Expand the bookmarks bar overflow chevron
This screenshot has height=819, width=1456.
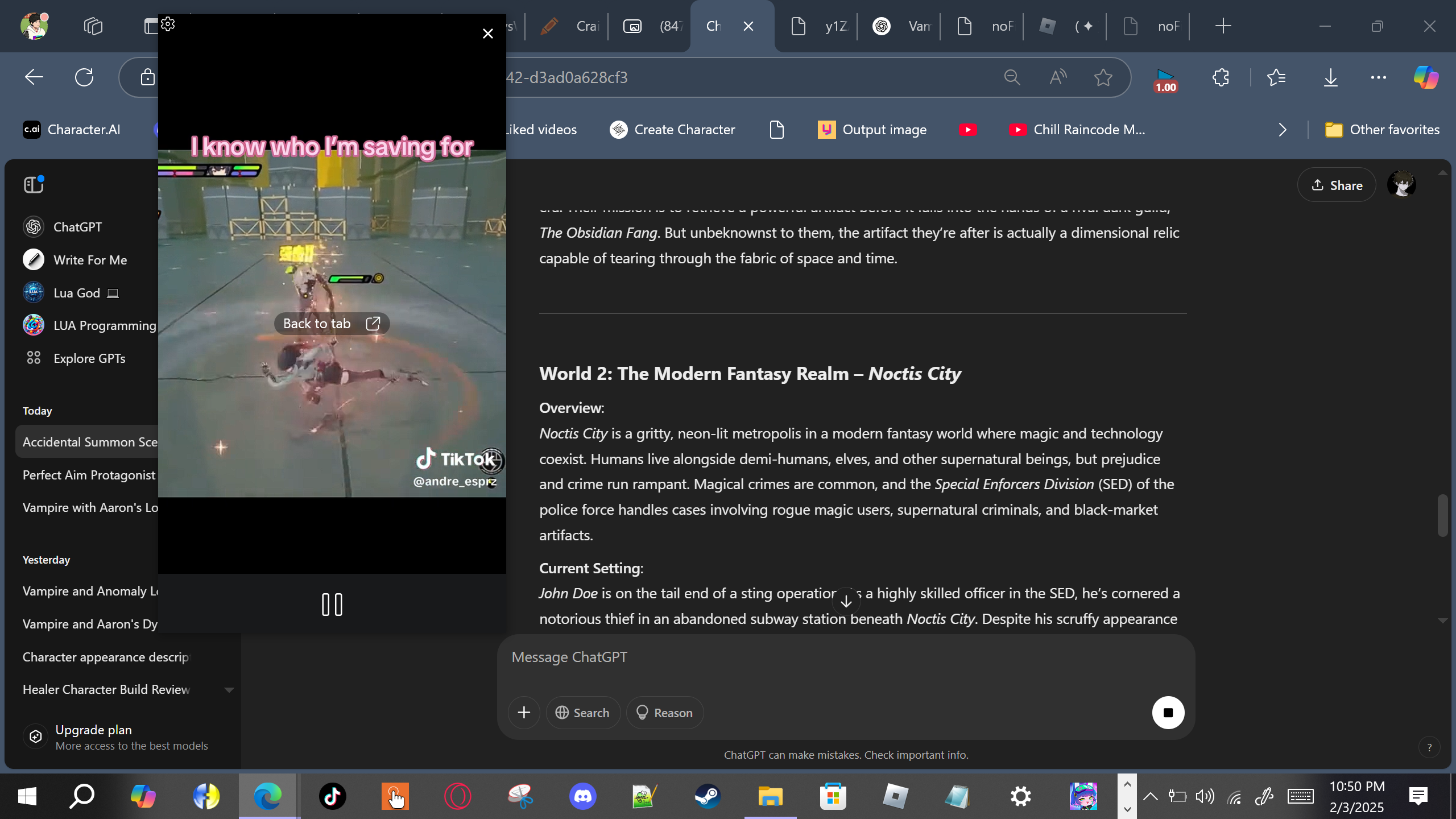point(1283,130)
